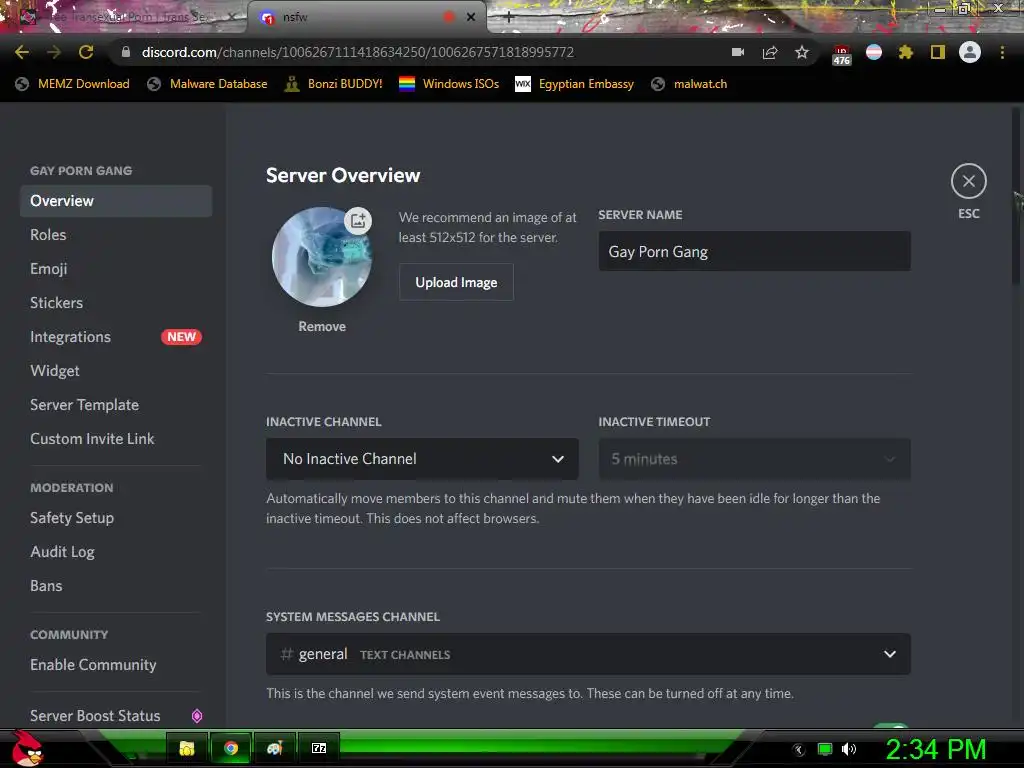1024x768 pixels.
Task: Click the circular server icon thumbnail
Action: click(x=322, y=257)
